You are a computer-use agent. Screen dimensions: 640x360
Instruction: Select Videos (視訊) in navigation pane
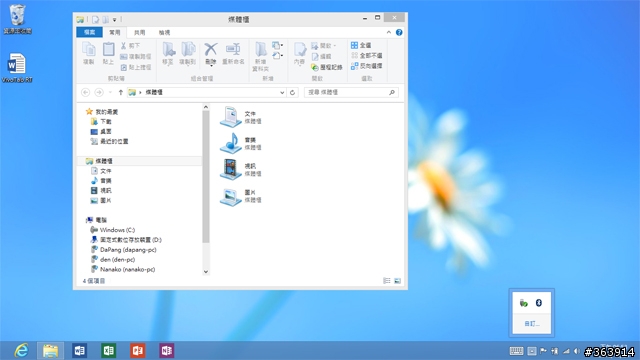tap(101, 191)
